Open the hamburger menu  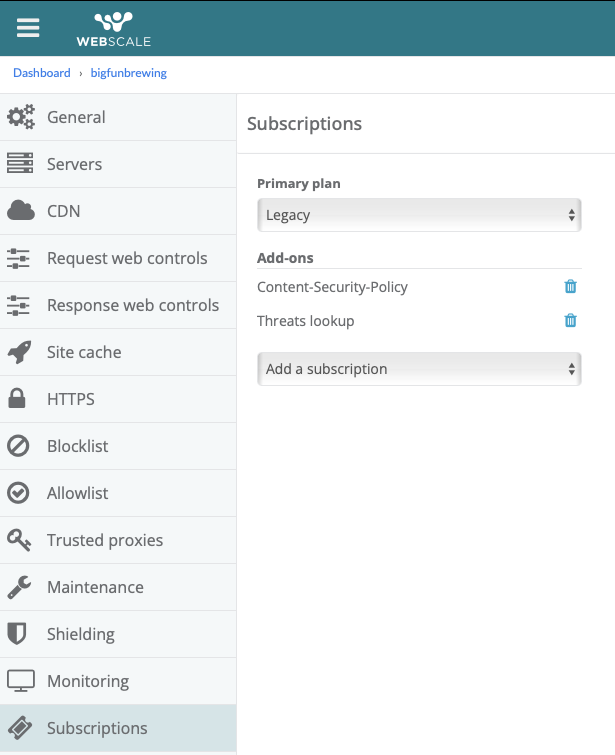coord(28,28)
